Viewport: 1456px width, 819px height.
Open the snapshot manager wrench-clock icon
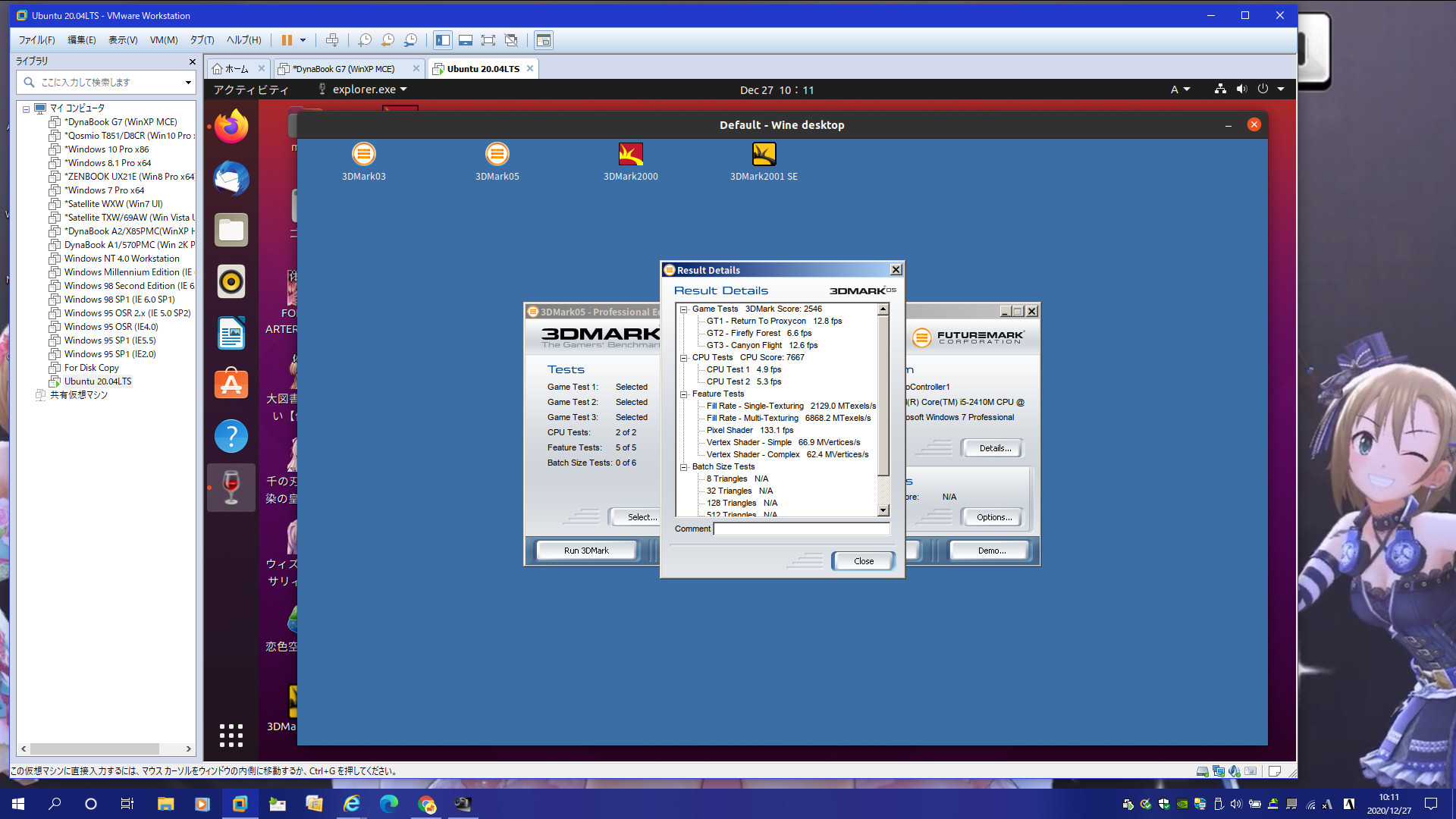coord(410,40)
